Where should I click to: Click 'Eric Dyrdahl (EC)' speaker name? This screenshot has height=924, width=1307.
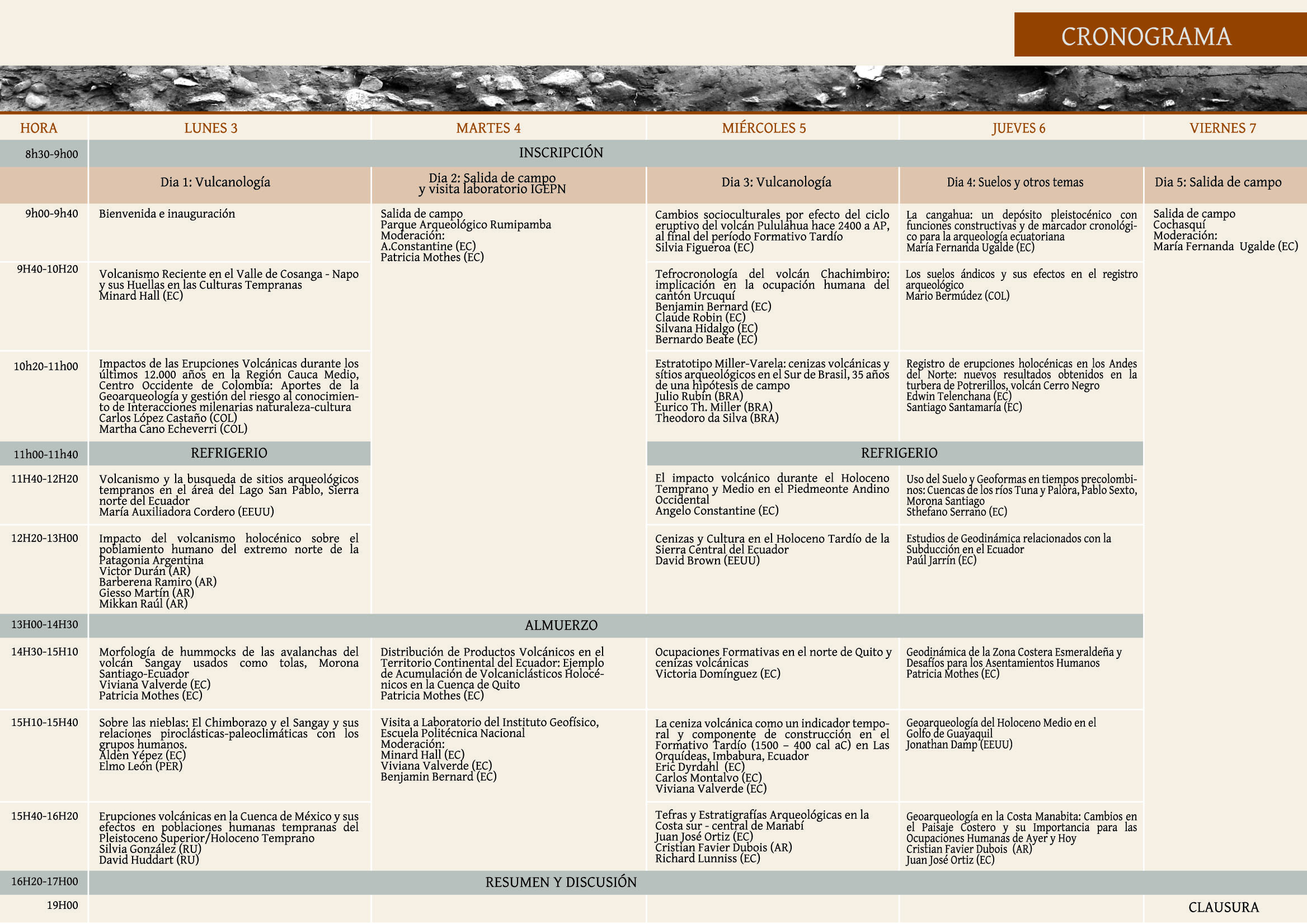[x=699, y=767]
